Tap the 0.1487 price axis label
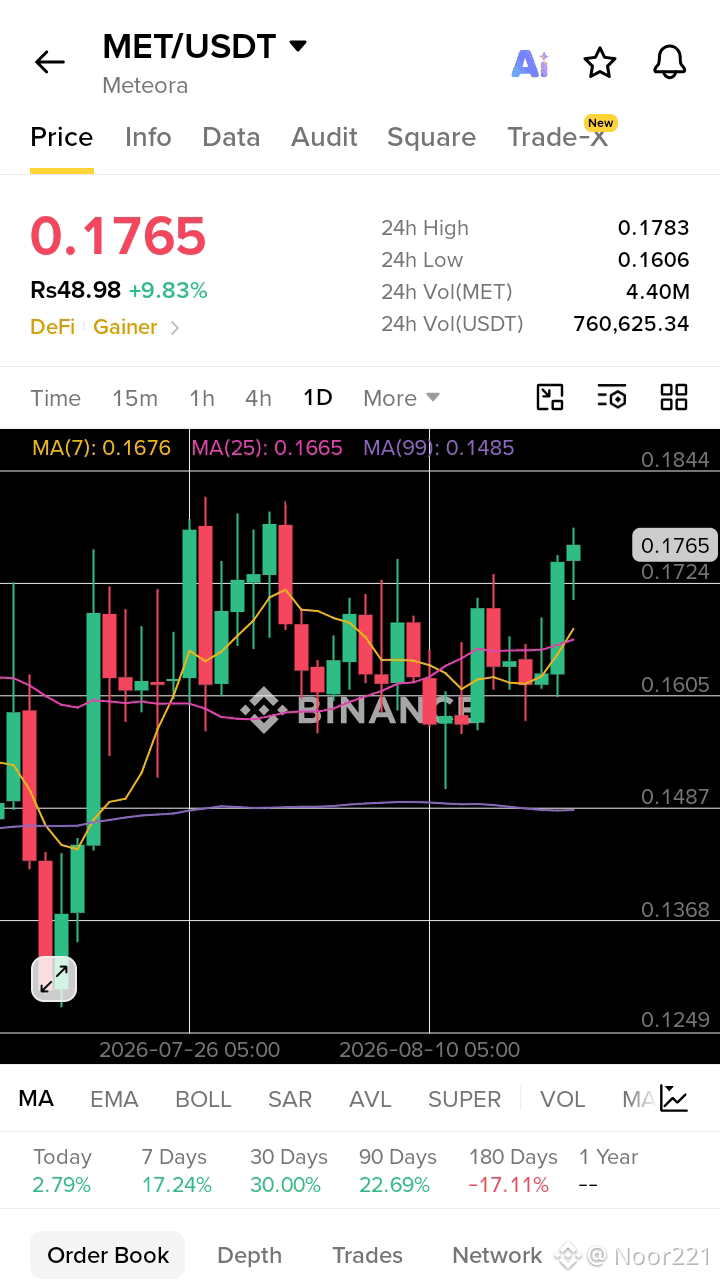 675,797
